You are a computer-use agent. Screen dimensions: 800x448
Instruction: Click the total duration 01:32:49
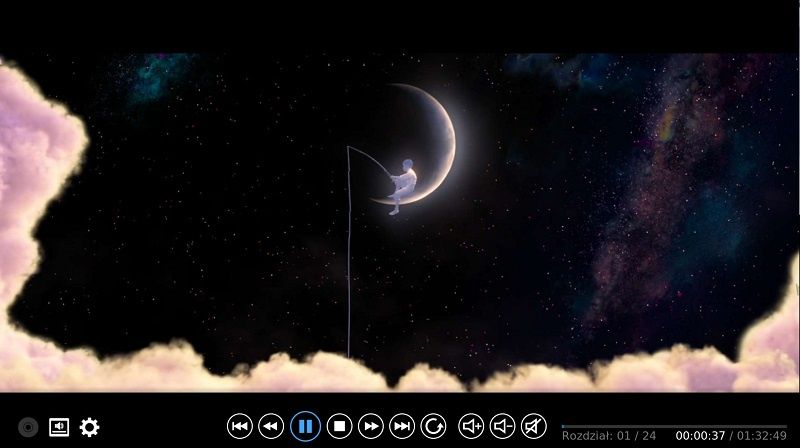(x=762, y=436)
